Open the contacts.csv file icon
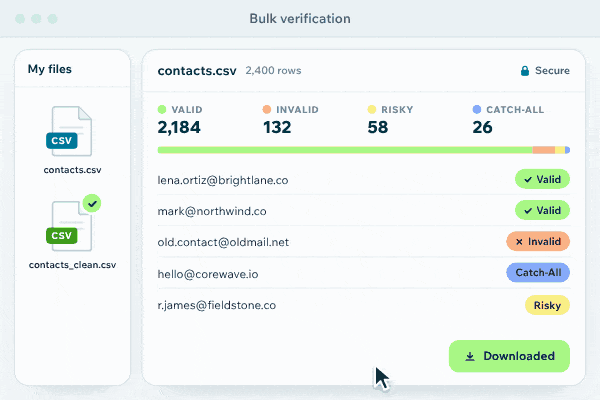The height and width of the screenshot is (400, 600). click(69, 131)
